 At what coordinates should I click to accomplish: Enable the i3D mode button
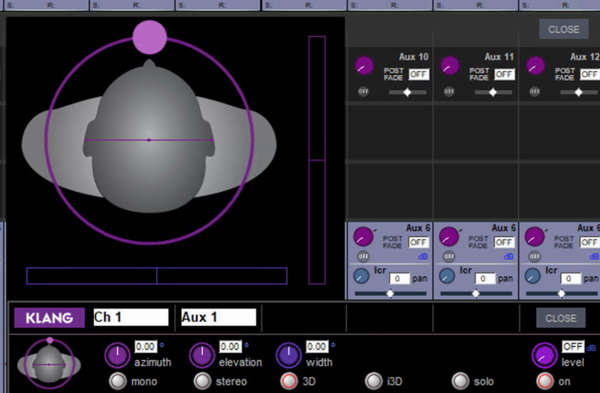click(x=373, y=381)
